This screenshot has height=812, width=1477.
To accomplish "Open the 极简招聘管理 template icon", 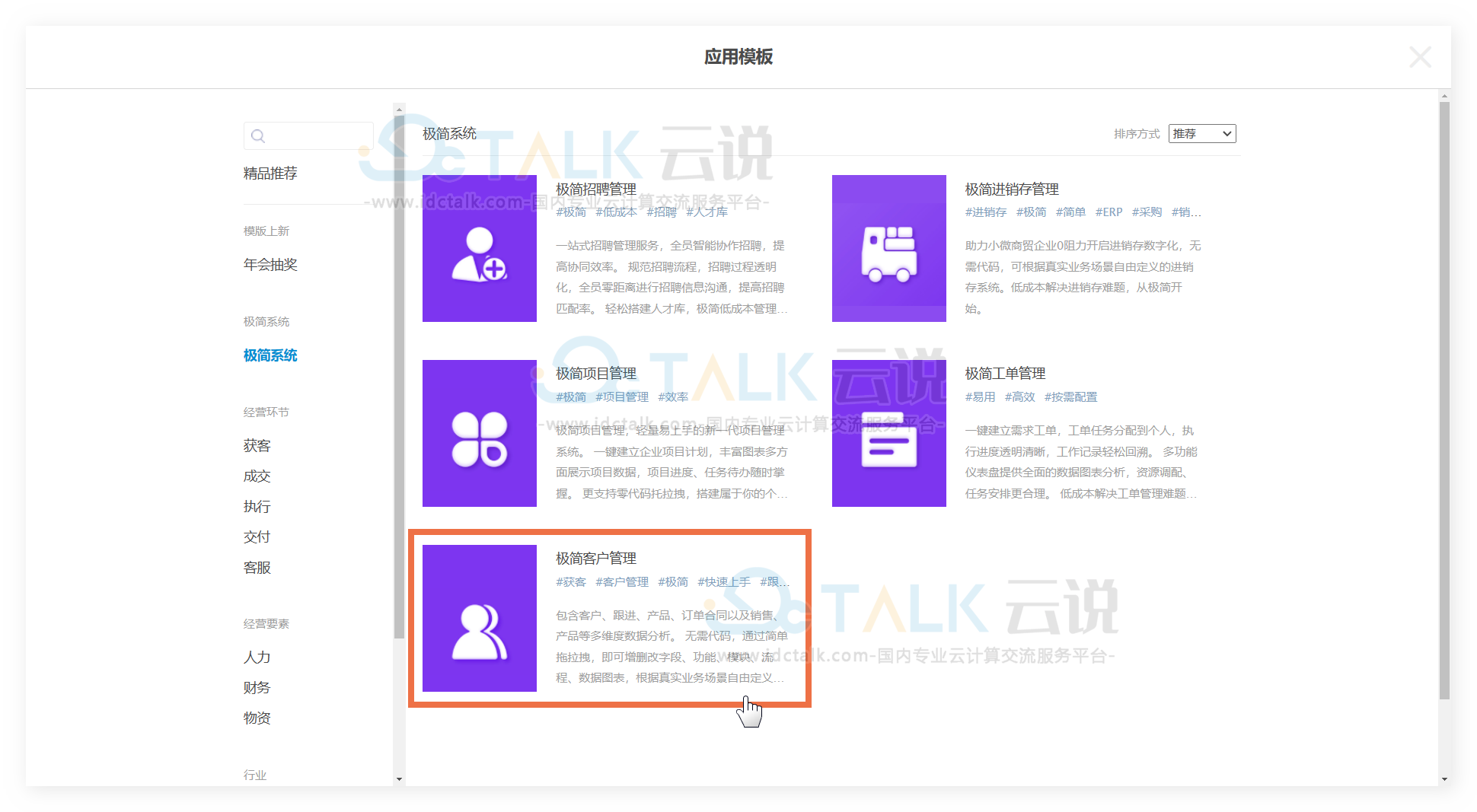I will [x=480, y=248].
